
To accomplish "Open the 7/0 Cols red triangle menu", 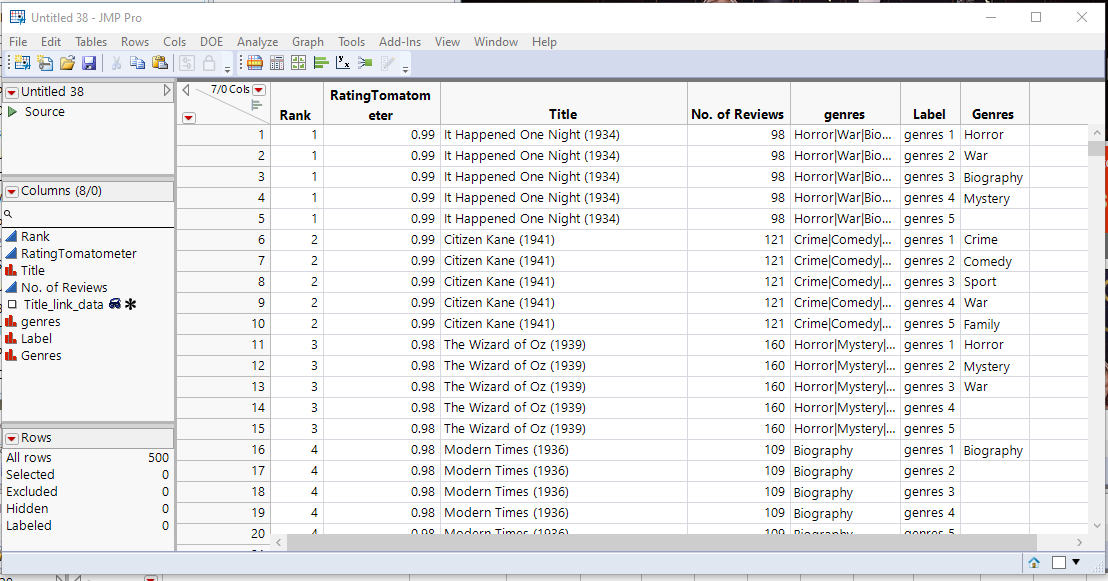I will pos(258,89).
